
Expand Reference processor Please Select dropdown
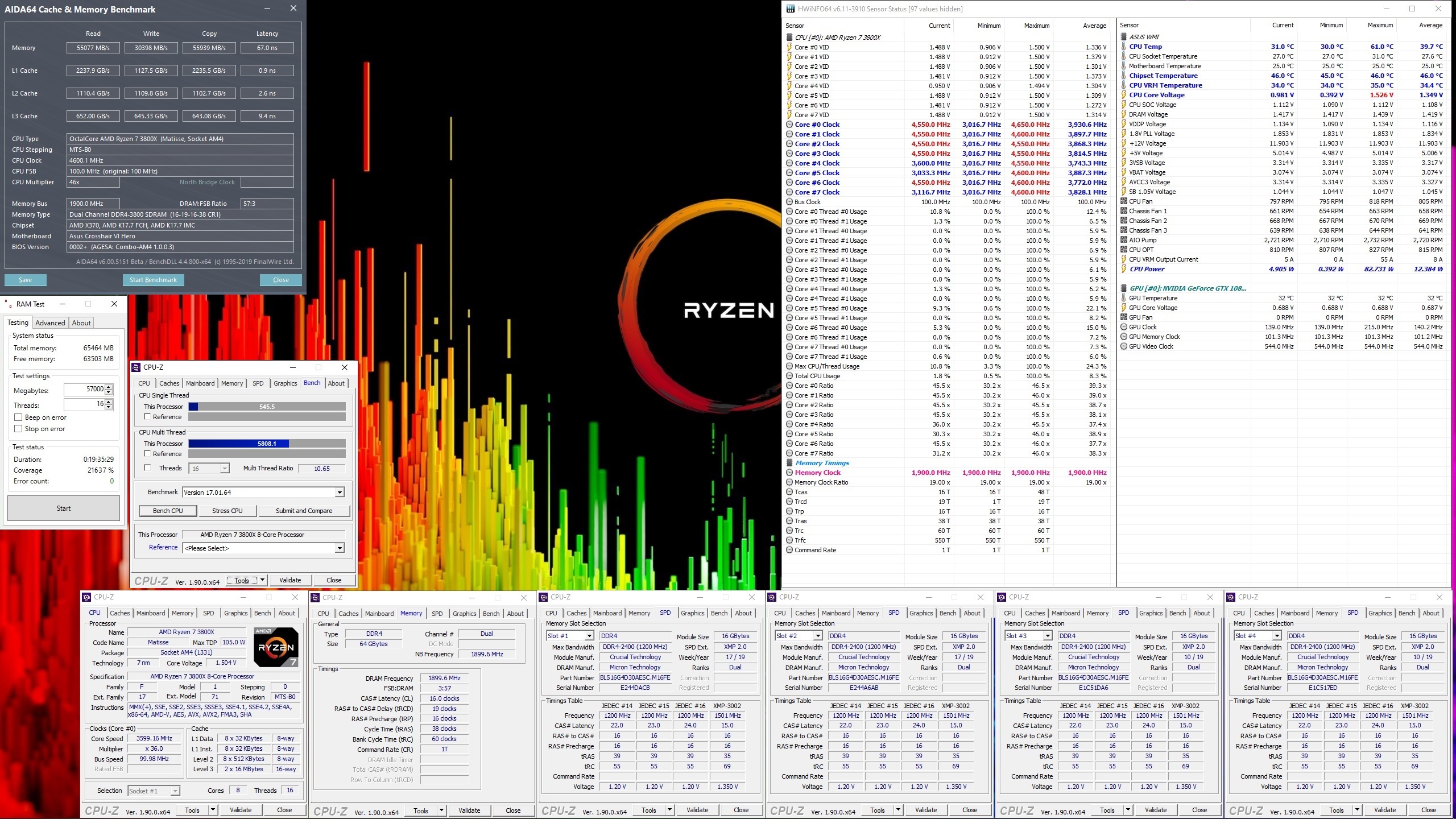[340, 548]
